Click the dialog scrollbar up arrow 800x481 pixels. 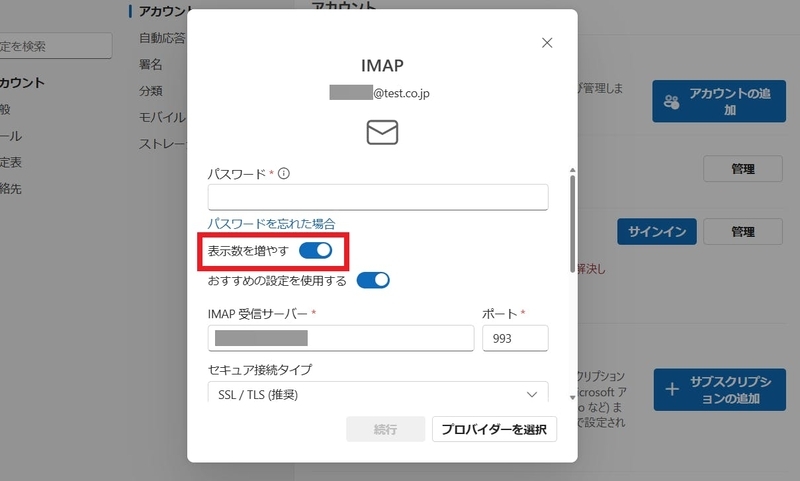point(572,170)
